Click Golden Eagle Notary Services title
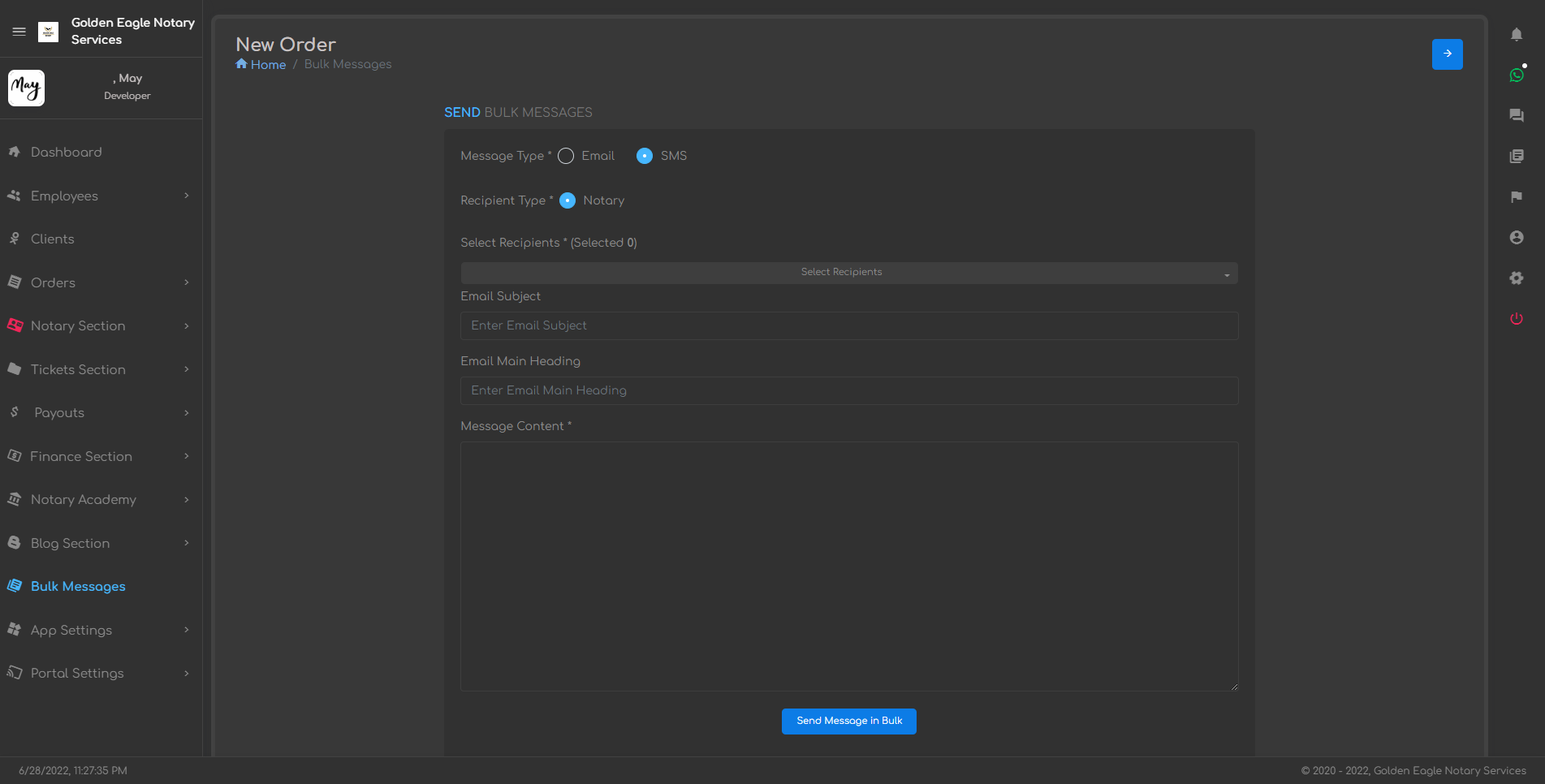 coord(133,31)
